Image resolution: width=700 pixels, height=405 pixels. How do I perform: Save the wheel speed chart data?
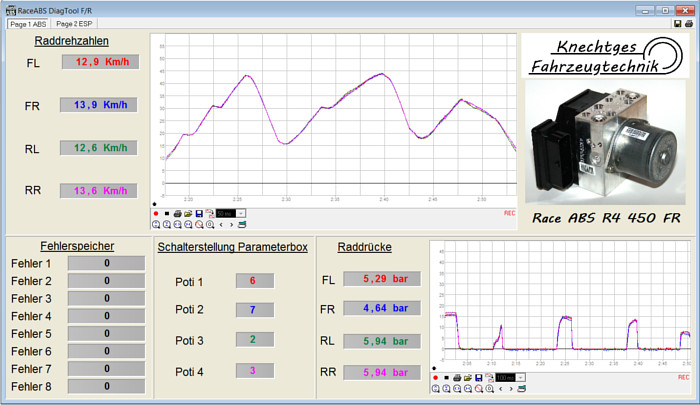pyautogui.click(x=199, y=213)
